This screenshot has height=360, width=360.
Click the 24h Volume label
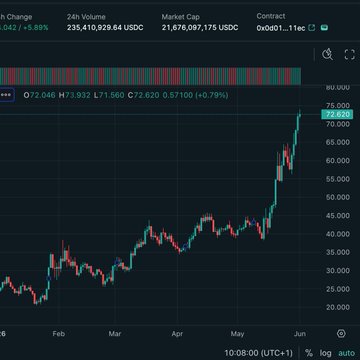point(86,17)
